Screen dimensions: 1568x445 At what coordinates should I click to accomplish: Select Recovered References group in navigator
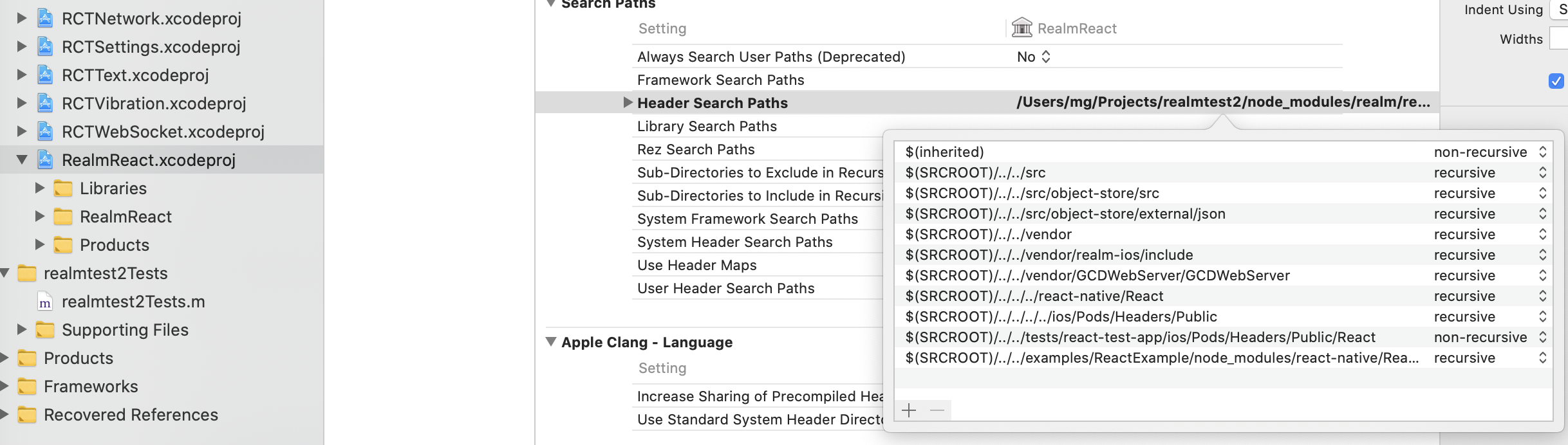(131, 415)
